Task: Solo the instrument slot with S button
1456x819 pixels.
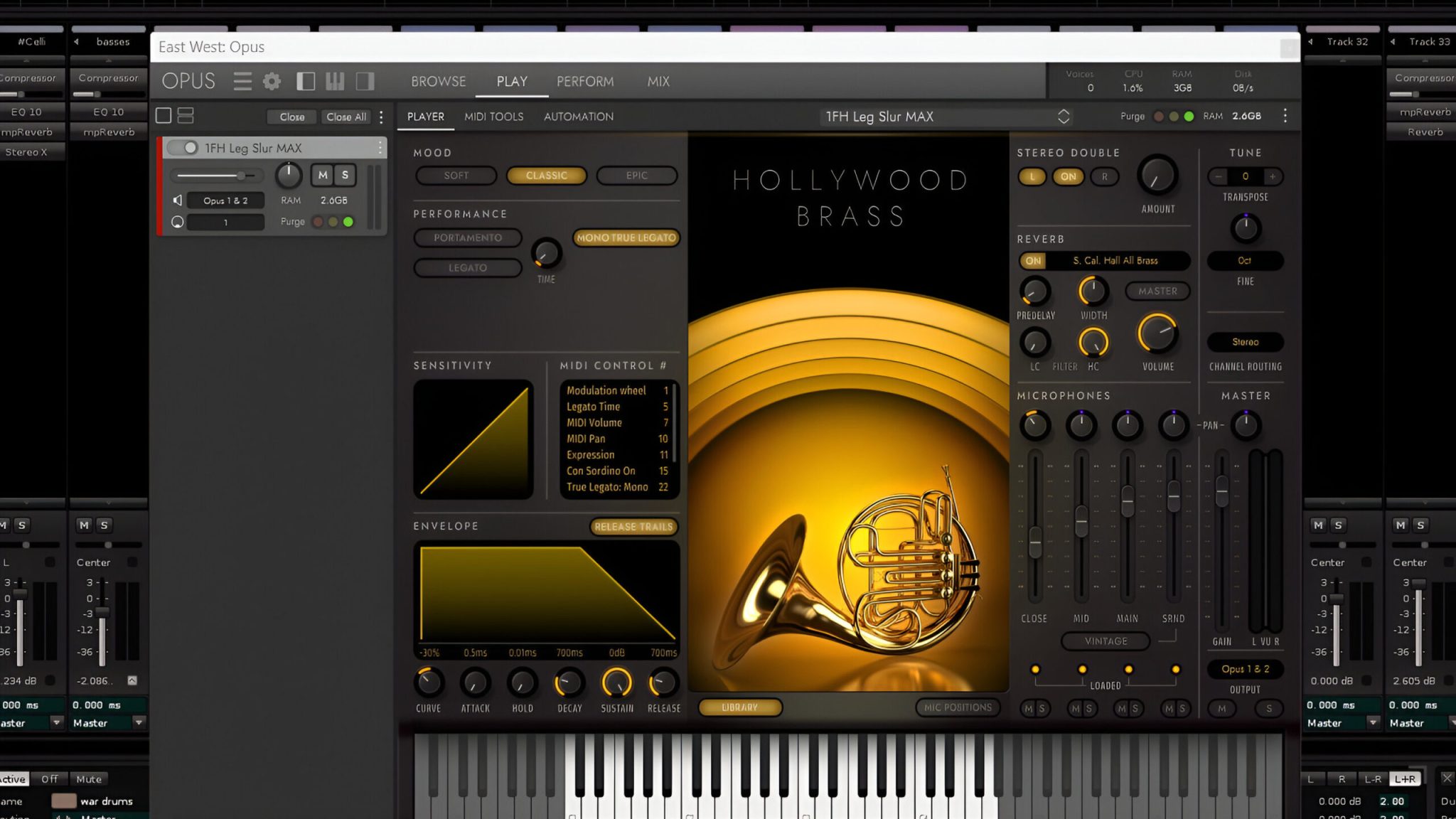Action: coord(345,175)
